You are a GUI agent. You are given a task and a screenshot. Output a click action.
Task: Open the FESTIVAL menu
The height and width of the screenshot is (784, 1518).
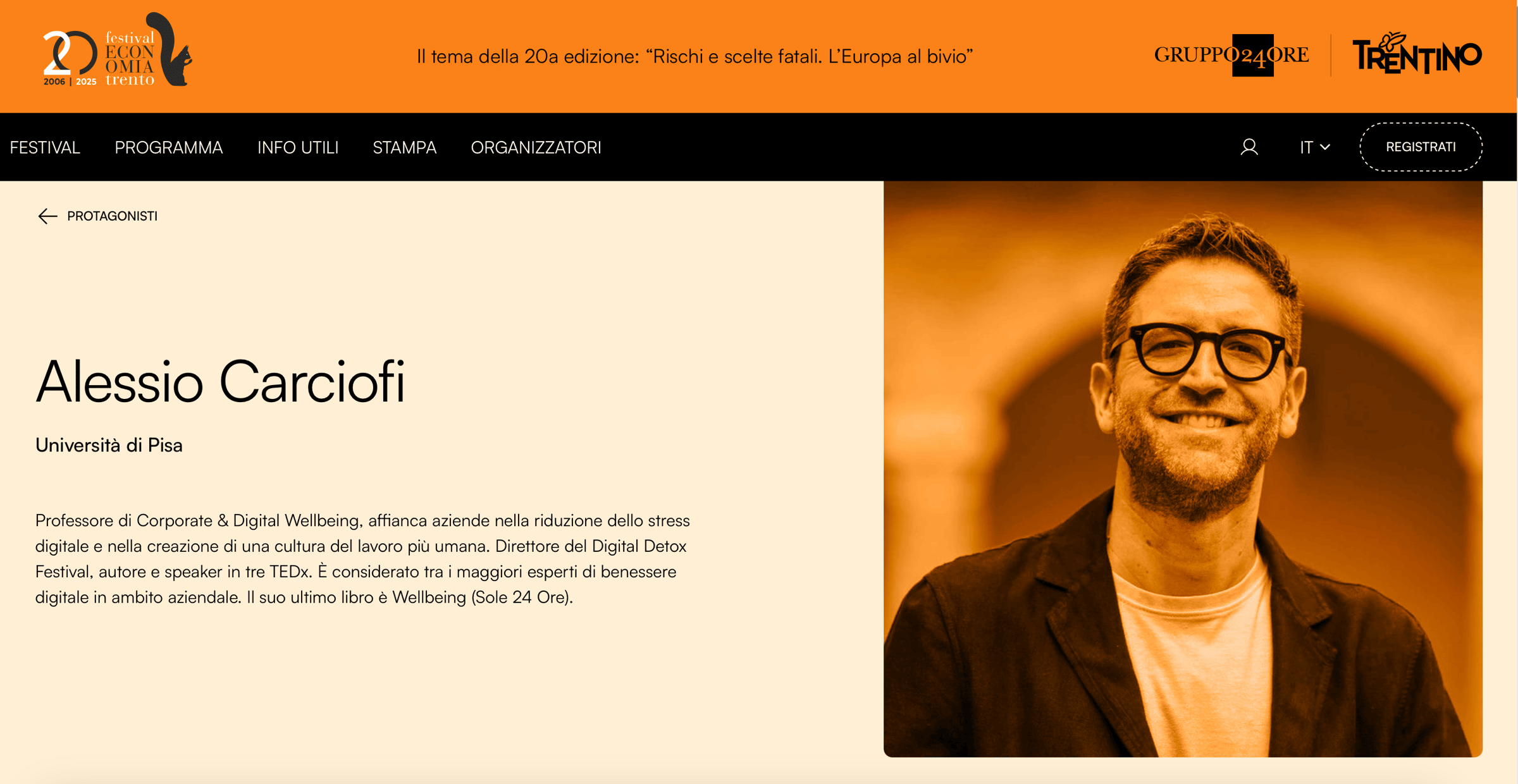point(45,147)
